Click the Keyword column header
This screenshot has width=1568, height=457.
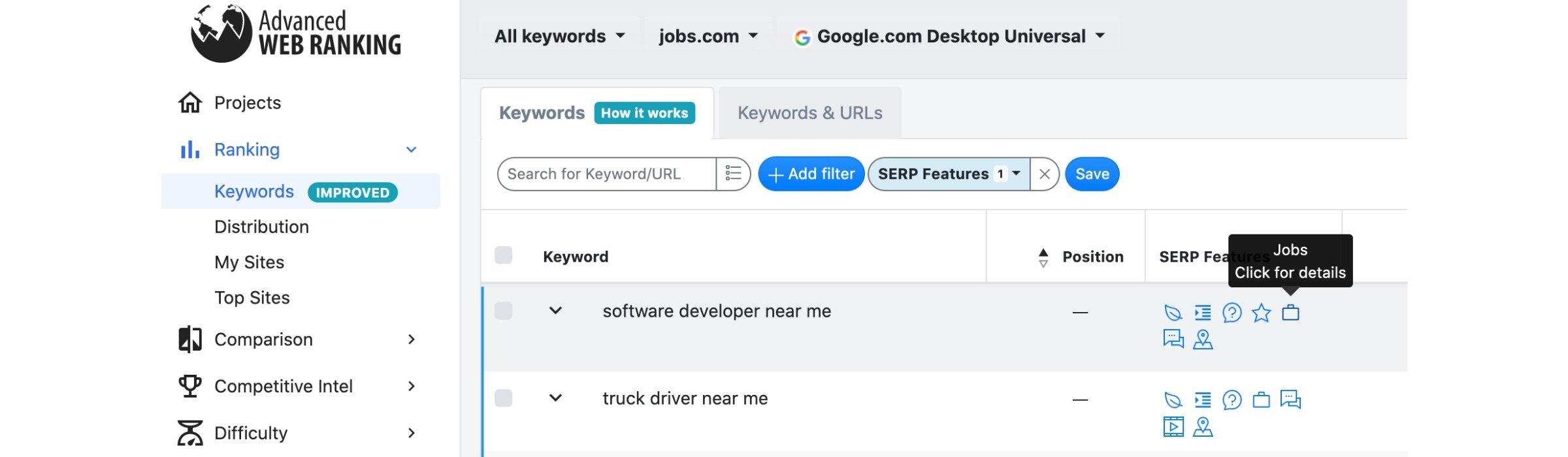coord(576,257)
